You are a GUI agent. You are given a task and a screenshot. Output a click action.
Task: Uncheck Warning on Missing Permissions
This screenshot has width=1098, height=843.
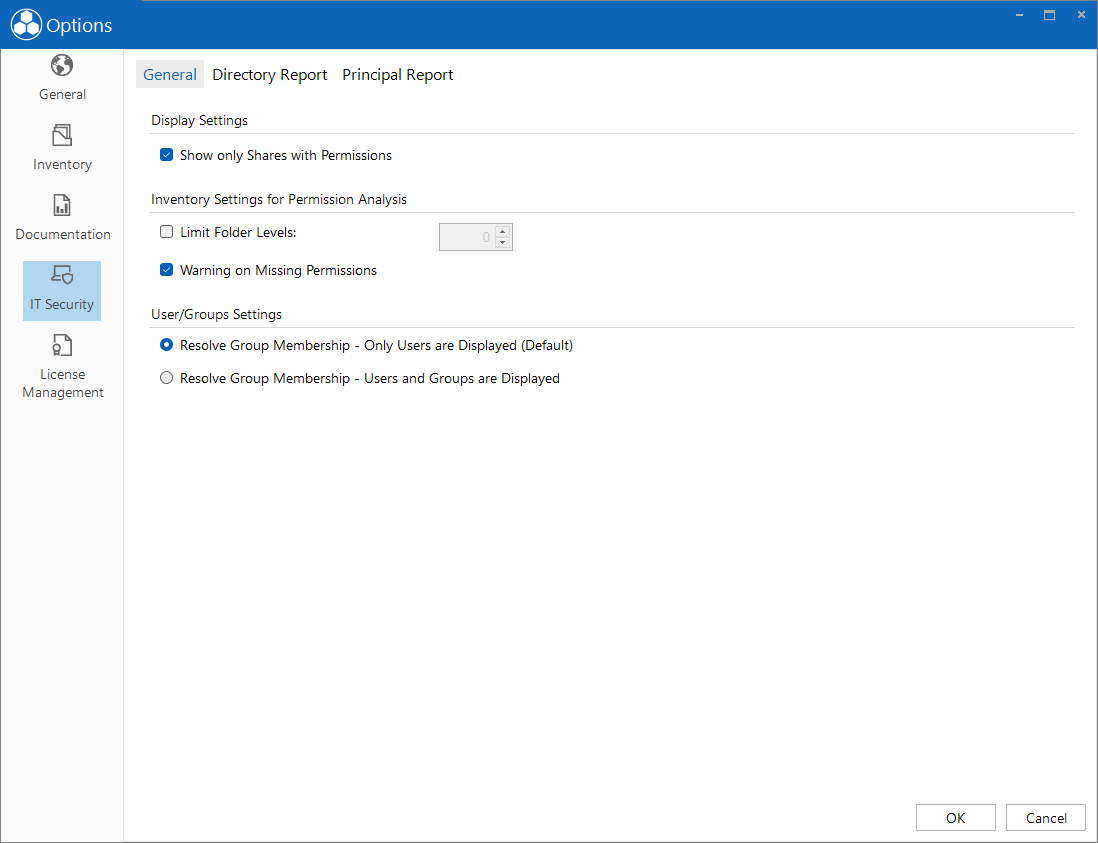[x=167, y=270]
